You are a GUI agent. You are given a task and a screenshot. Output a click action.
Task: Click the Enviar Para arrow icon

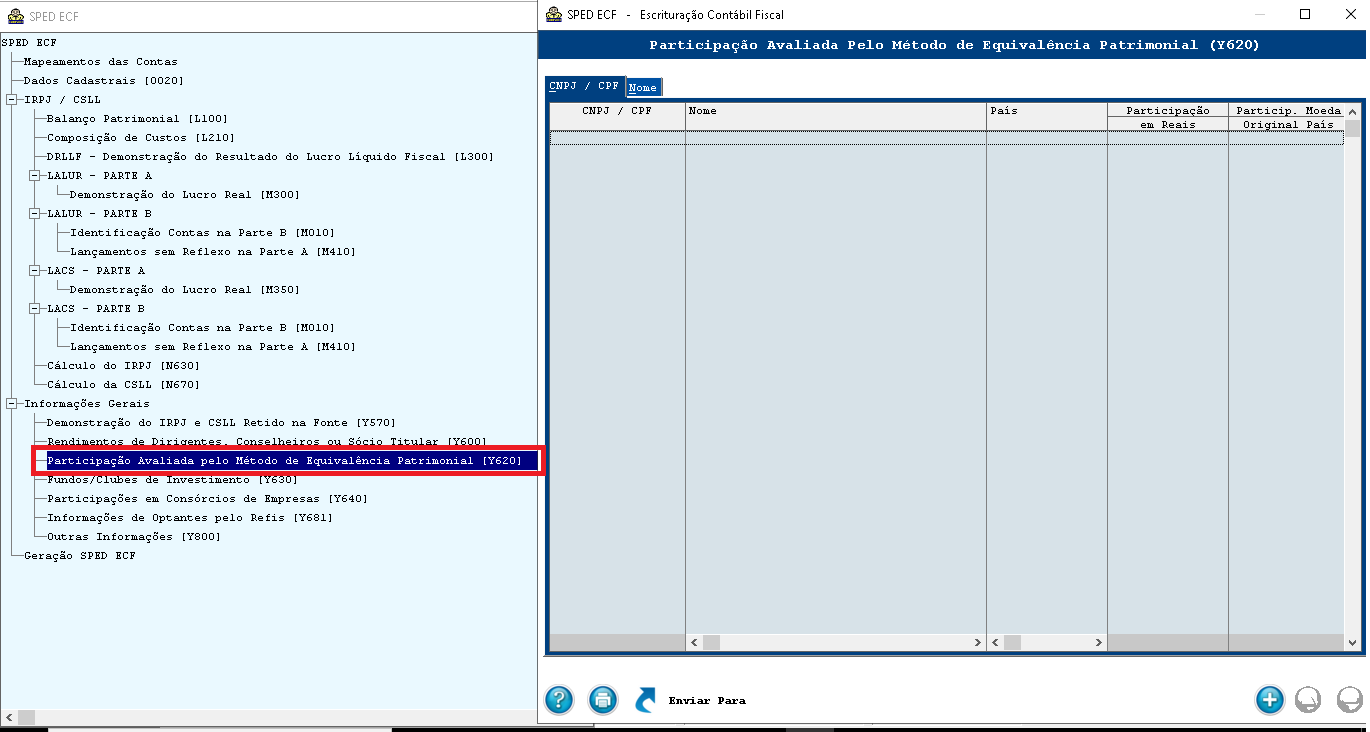tap(646, 700)
